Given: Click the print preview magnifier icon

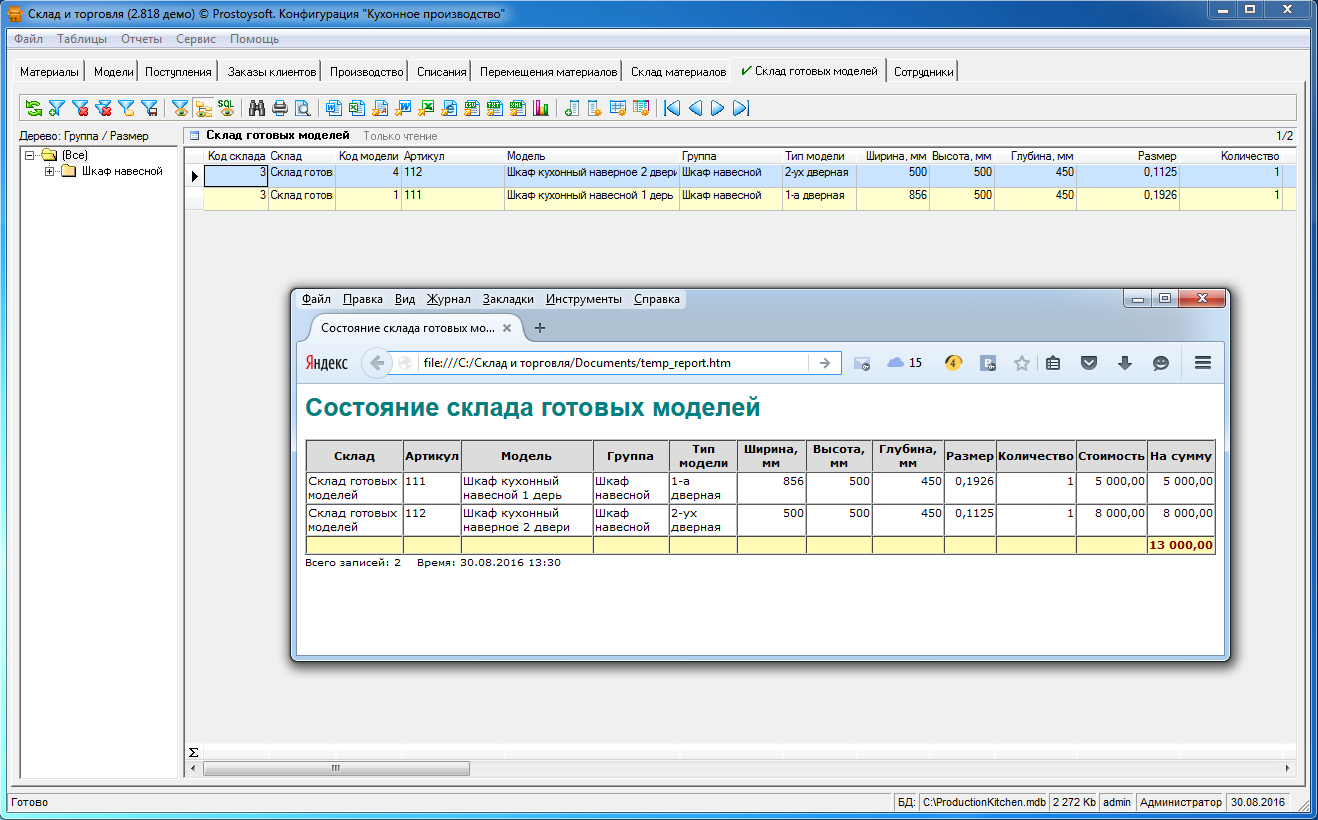Looking at the screenshot, I should click(x=301, y=108).
